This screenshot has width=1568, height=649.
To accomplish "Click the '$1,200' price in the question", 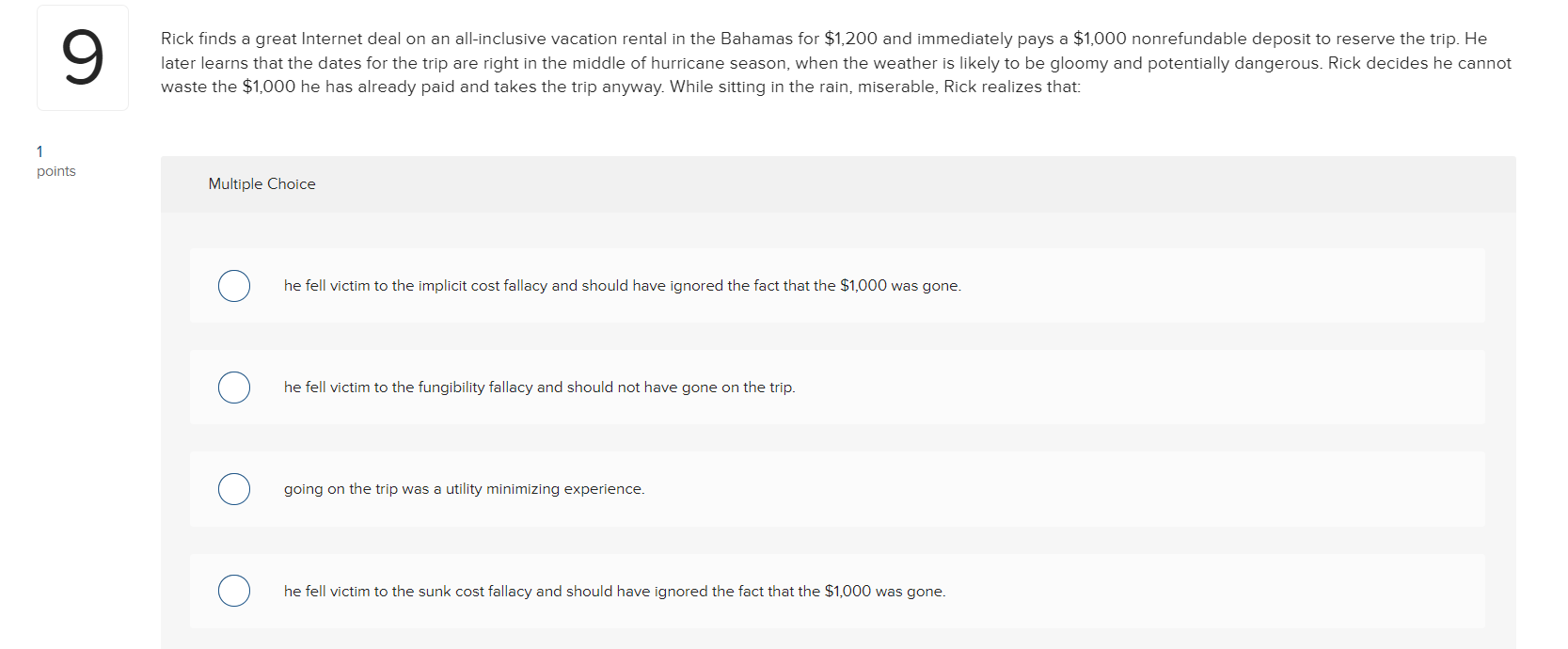I will pyautogui.click(x=850, y=39).
